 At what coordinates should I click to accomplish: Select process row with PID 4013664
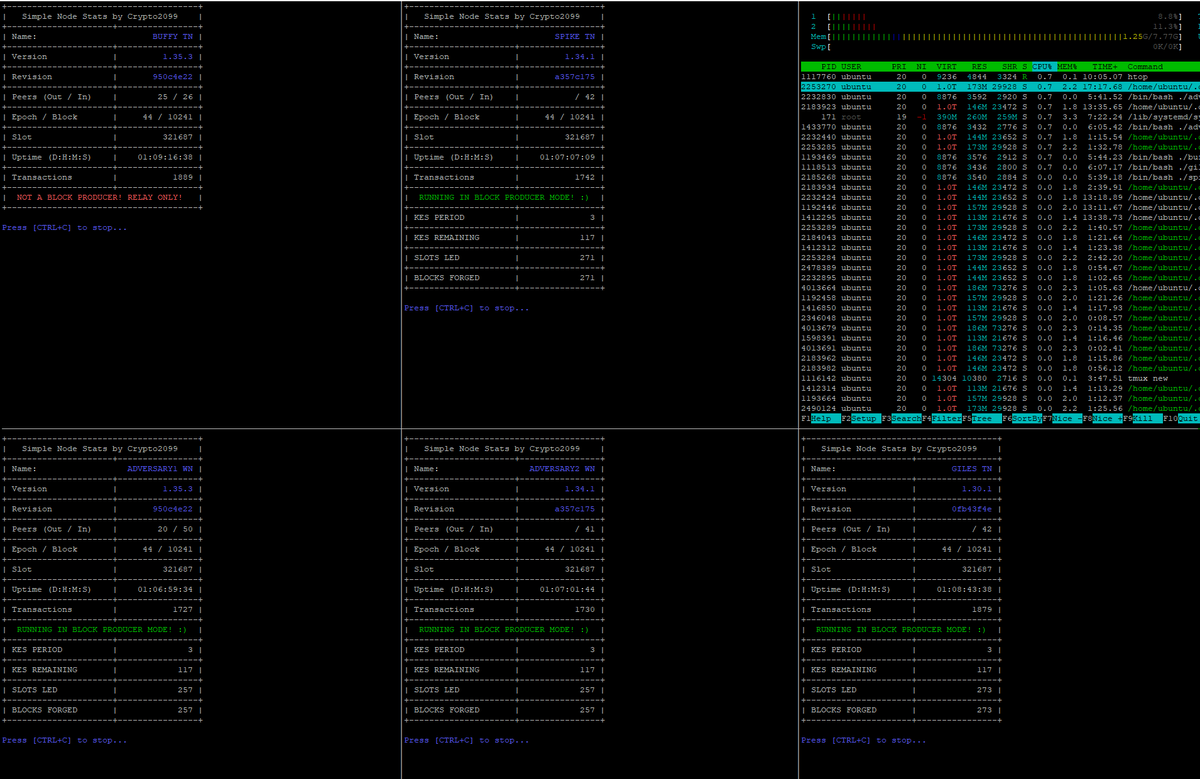1000,288
